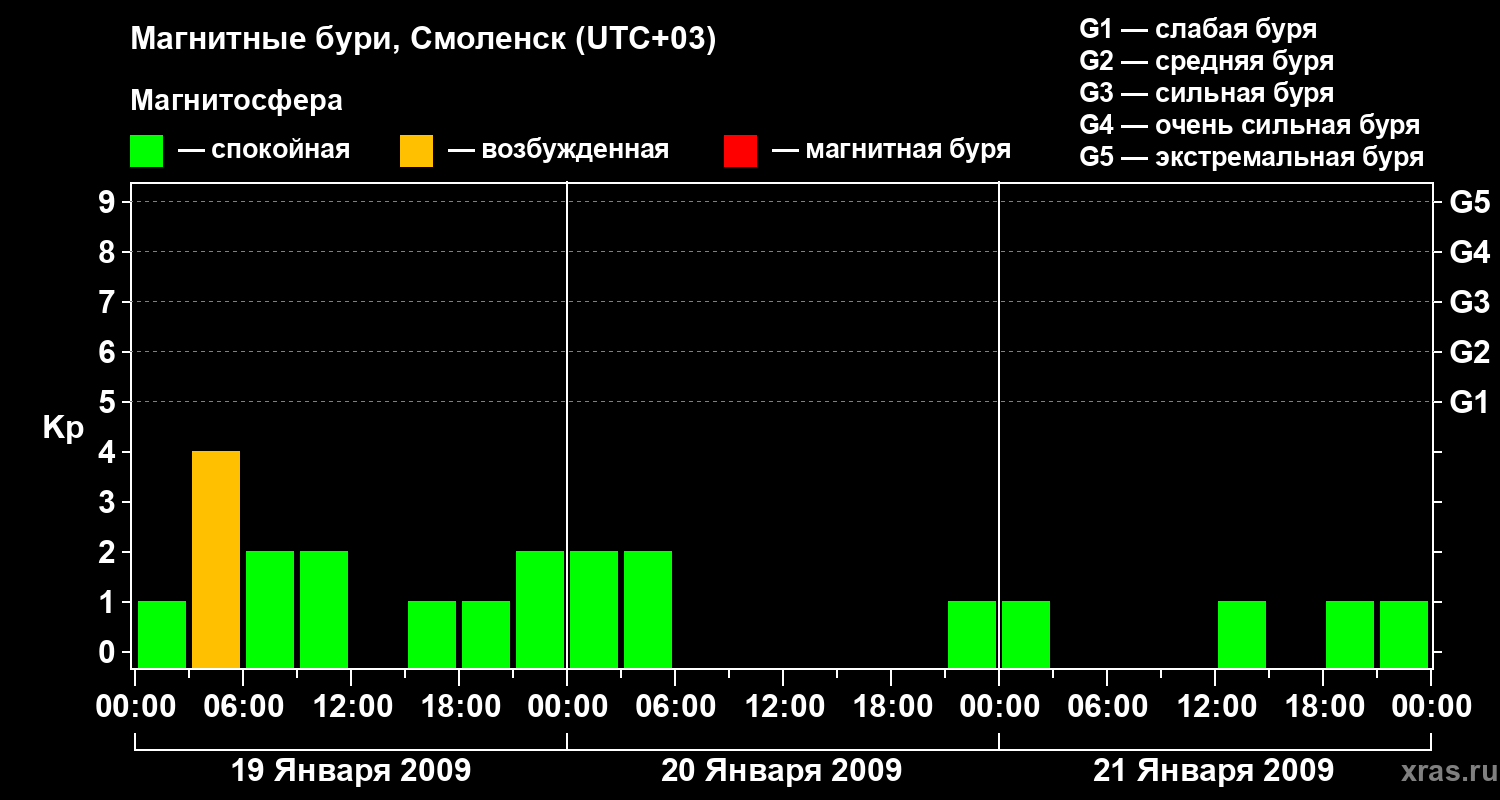This screenshot has width=1500, height=800.
Task: Click the '21 Января 2009' date label
Action: (x=1213, y=771)
